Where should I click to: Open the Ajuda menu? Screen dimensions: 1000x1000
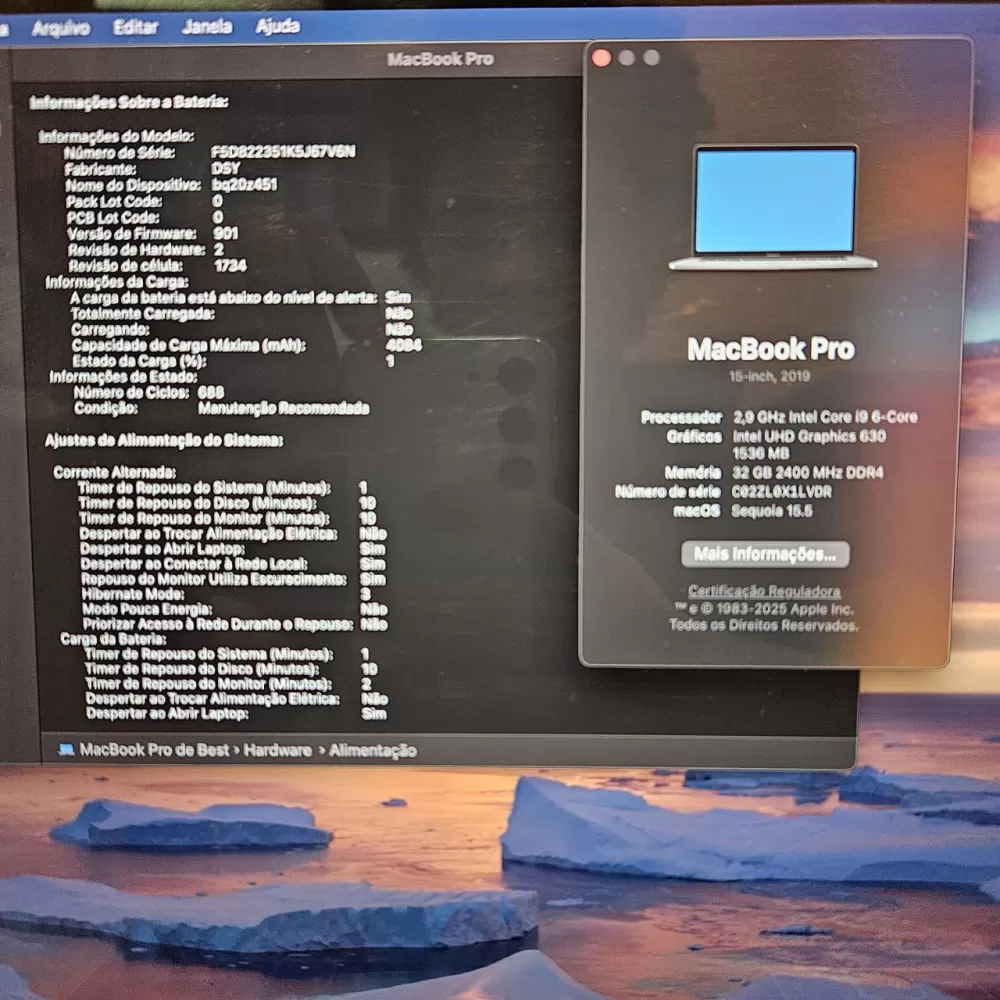coord(277,26)
